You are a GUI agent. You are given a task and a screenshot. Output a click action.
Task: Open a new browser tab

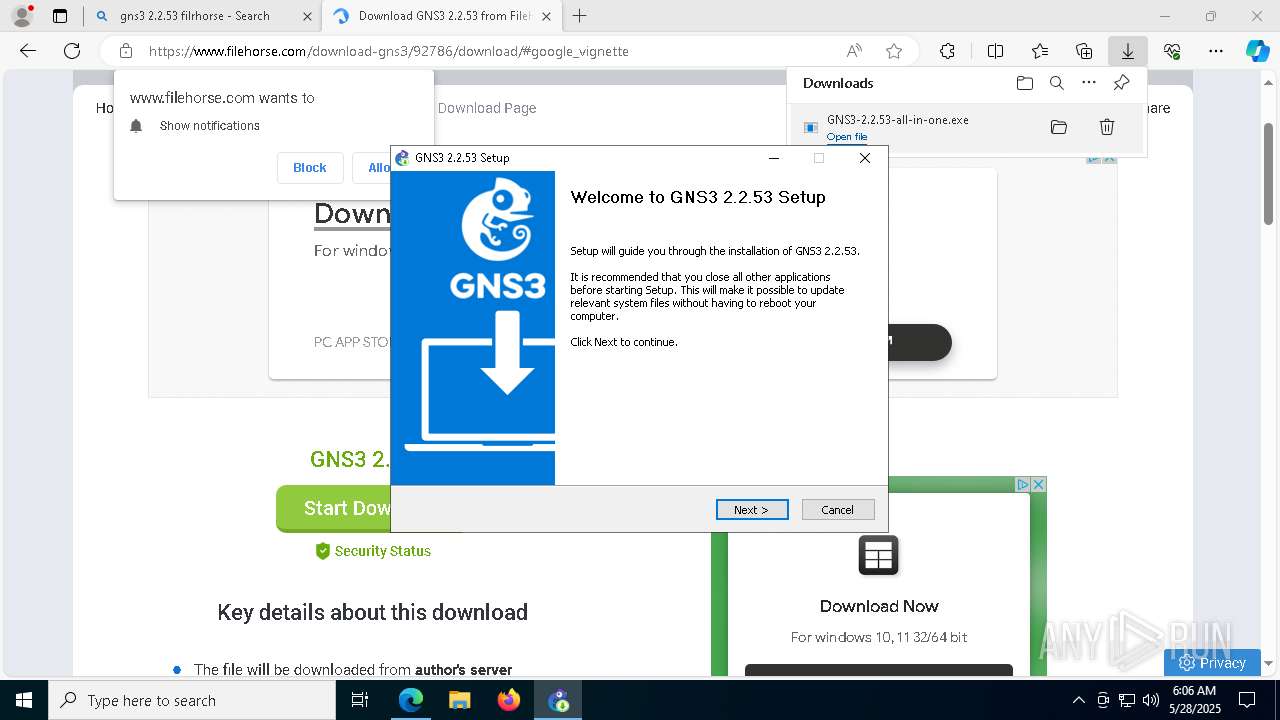[579, 16]
